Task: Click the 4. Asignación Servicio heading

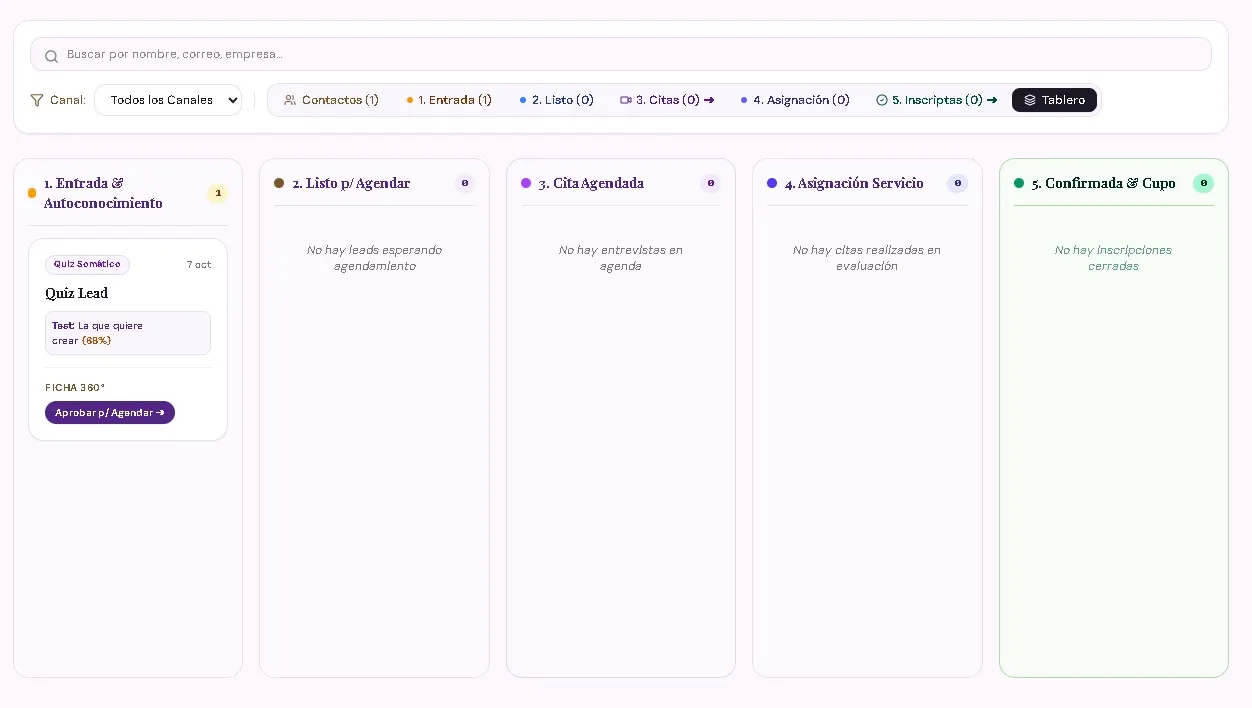Action: click(x=854, y=183)
